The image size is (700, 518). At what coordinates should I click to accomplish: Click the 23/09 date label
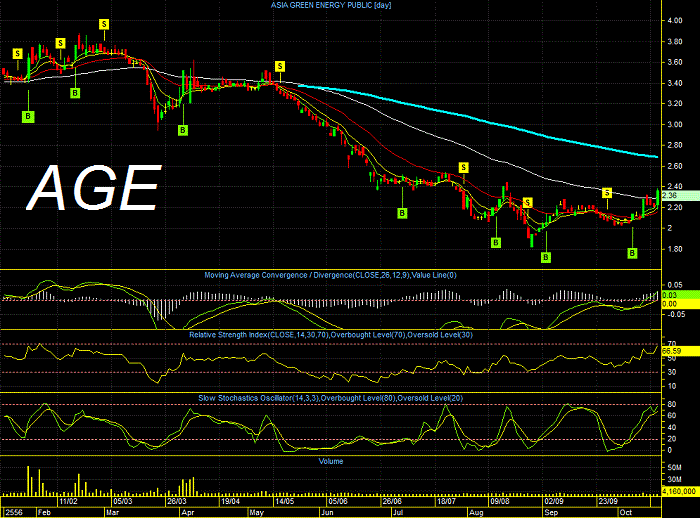coord(608,501)
